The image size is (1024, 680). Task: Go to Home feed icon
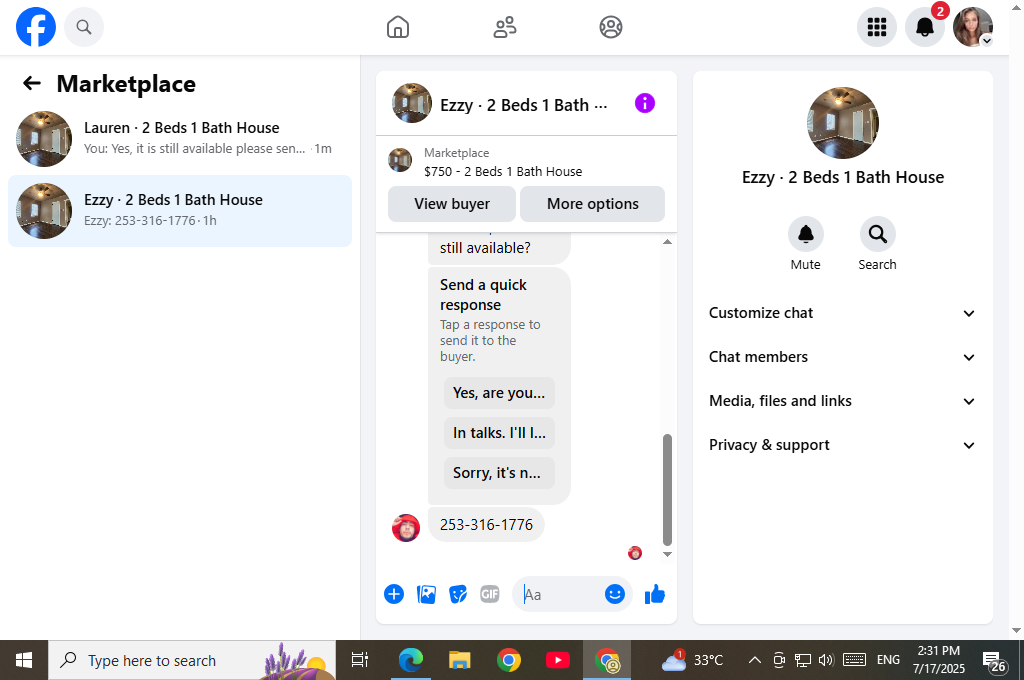pyautogui.click(x=398, y=27)
